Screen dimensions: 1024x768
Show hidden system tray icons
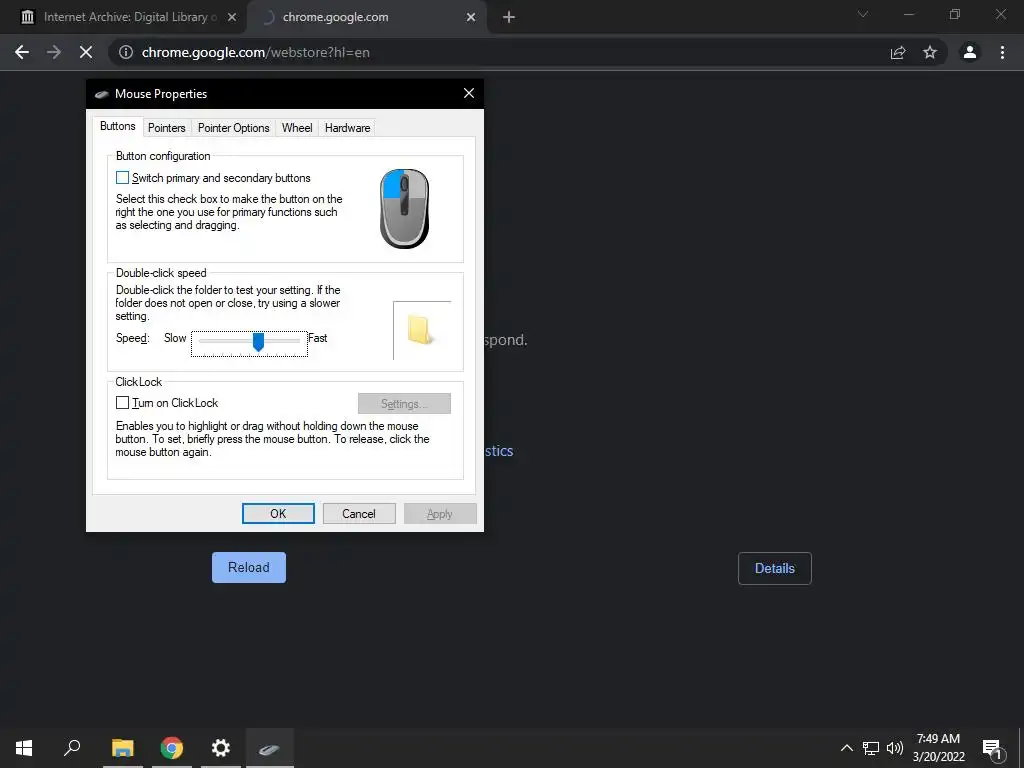click(x=846, y=748)
